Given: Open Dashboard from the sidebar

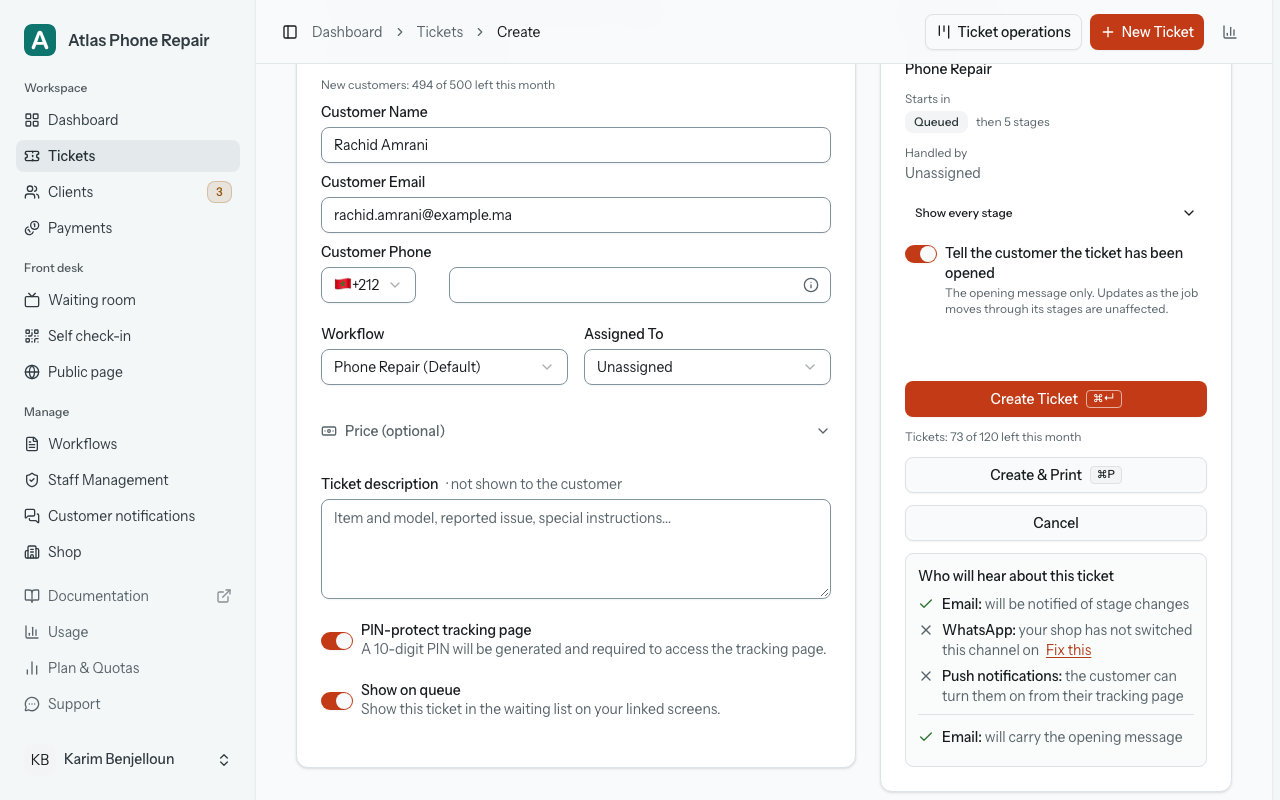Looking at the screenshot, I should [128, 120].
